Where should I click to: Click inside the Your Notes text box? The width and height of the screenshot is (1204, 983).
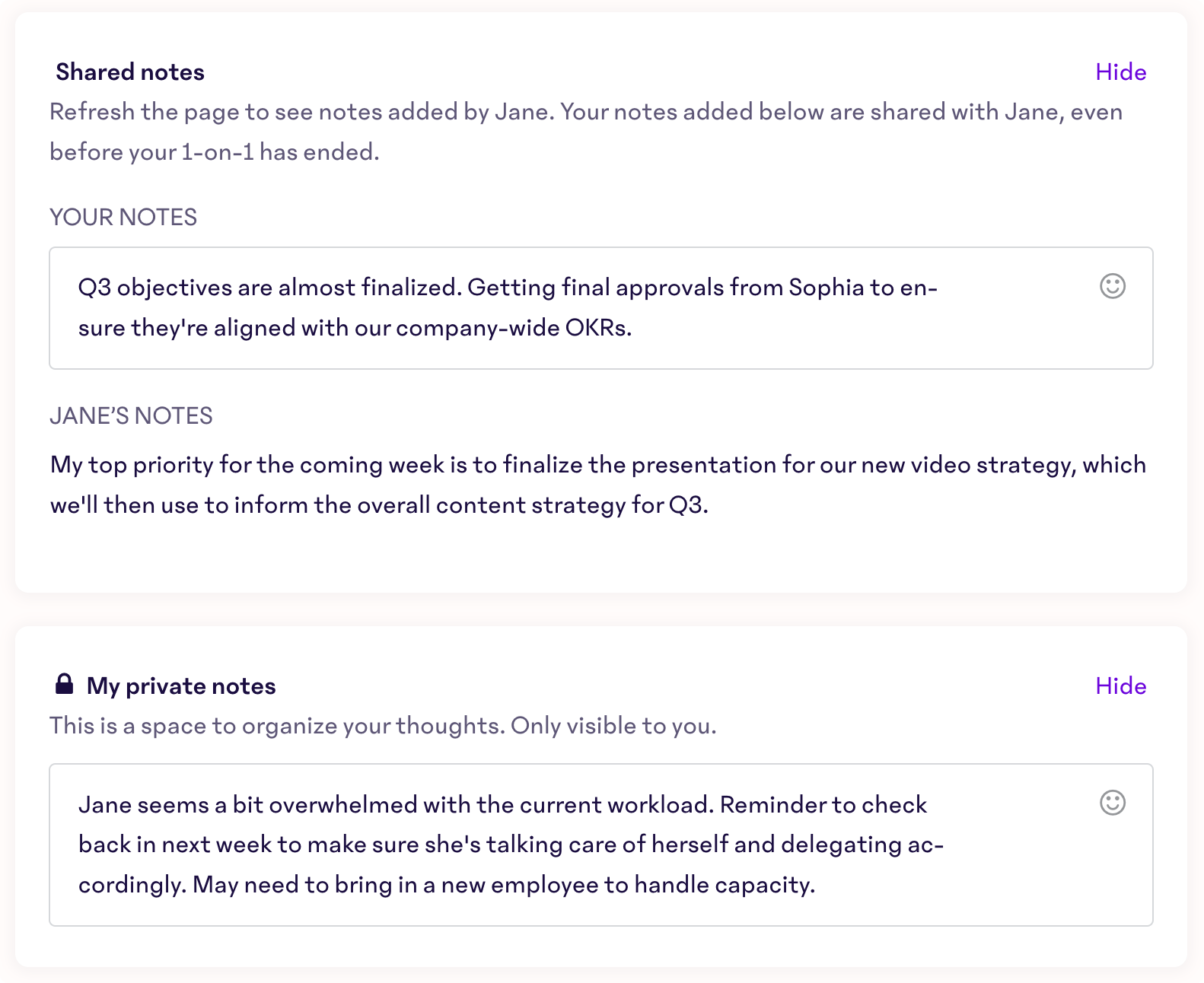coord(600,308)
